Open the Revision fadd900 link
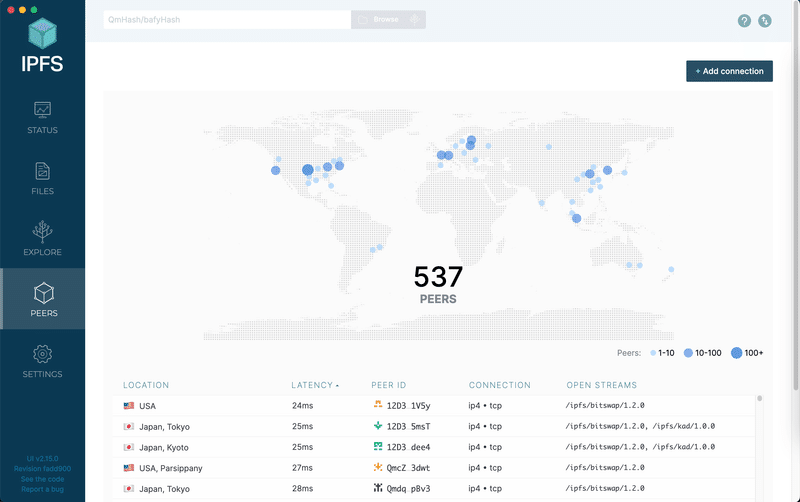 click(x=42, y=469)
